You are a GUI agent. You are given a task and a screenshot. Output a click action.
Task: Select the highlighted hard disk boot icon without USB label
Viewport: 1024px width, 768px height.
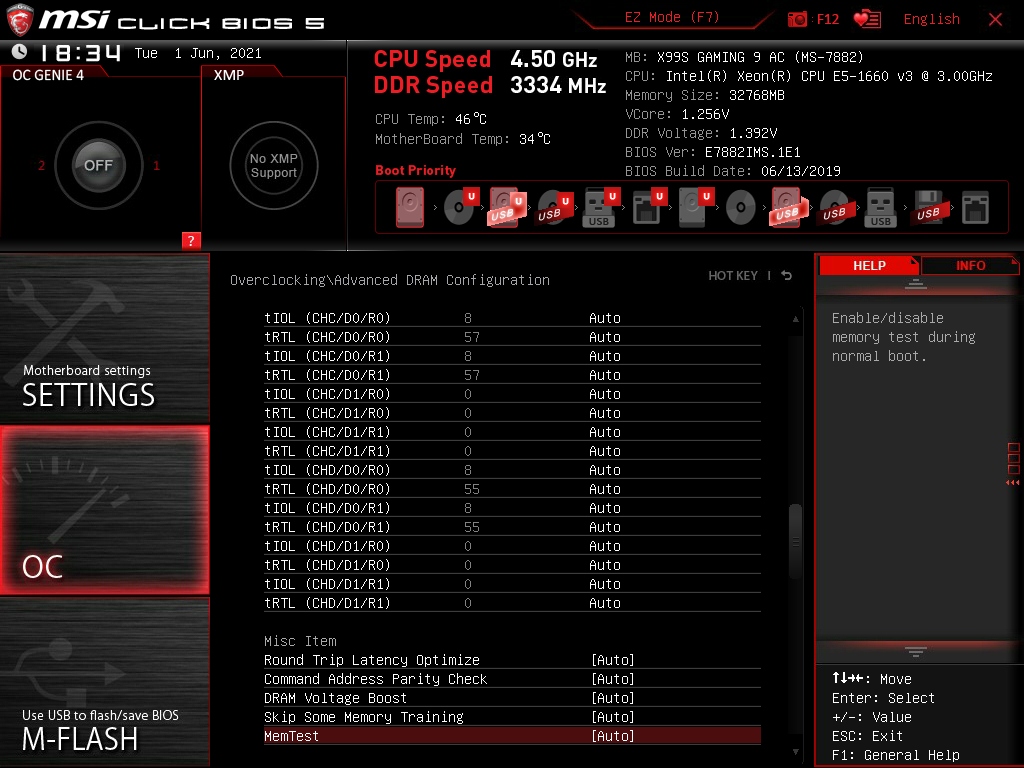(409, 208)
